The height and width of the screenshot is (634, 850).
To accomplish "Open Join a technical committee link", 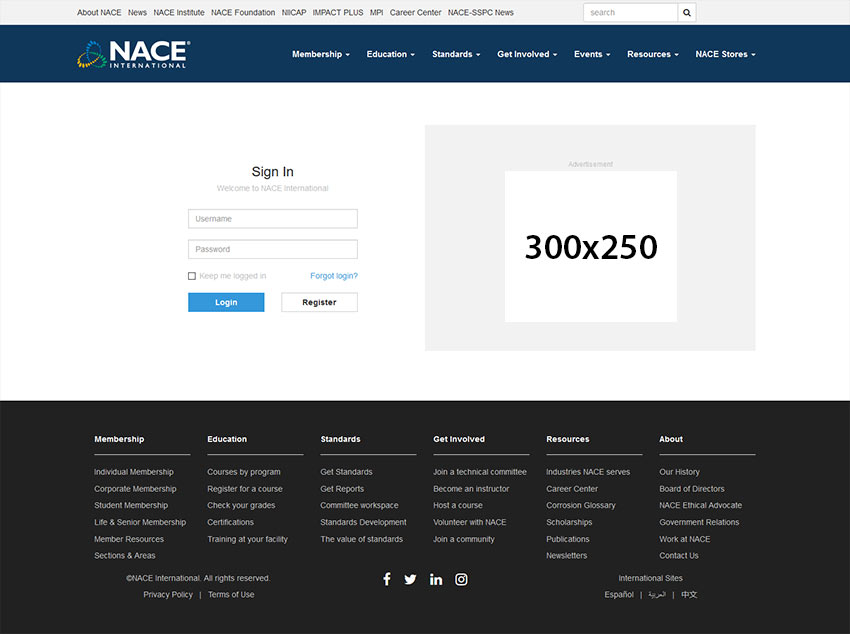I will [479, 472].
